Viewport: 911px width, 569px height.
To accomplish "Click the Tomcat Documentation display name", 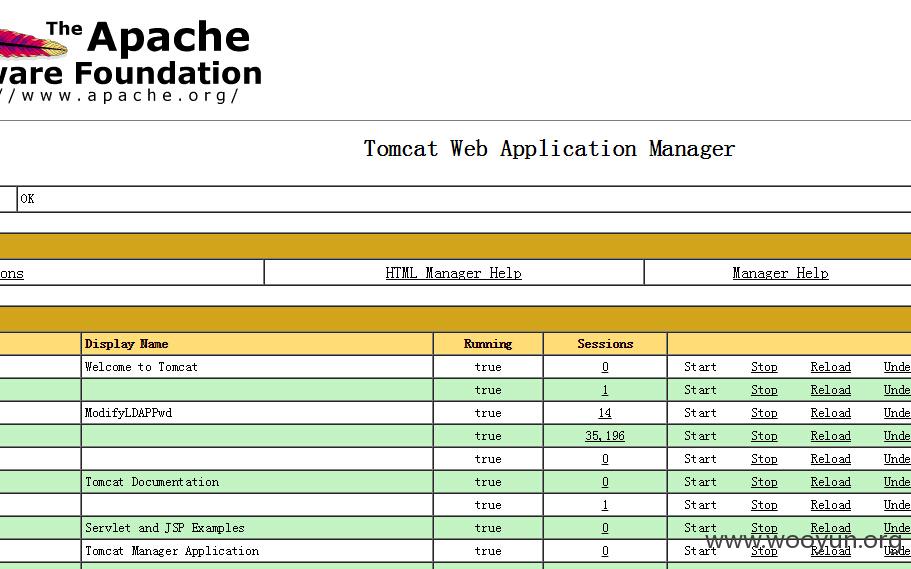I will click(152, 482).
